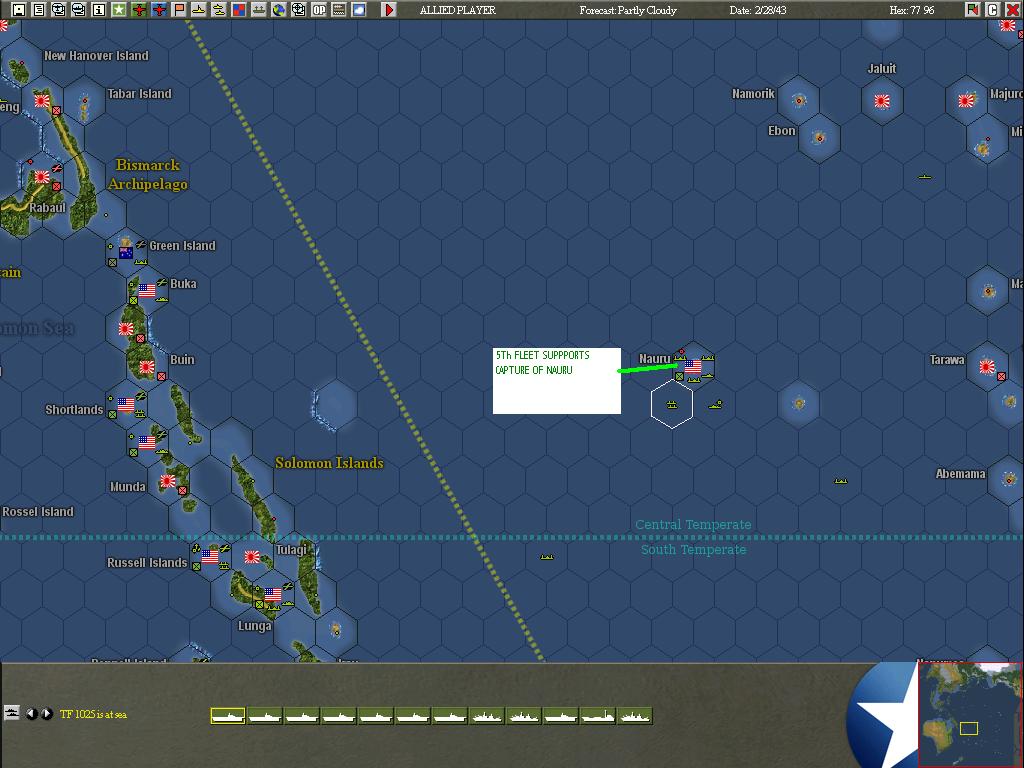Click the crosshair target toolbar icon
Screen dimensions: 1024x768
coord(298,10)
